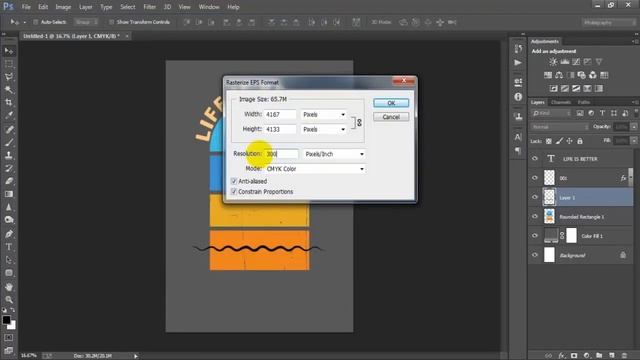The width and height of the screenshot is (640, 360).
Task: Select the Gradient tool
Action: 9,194
